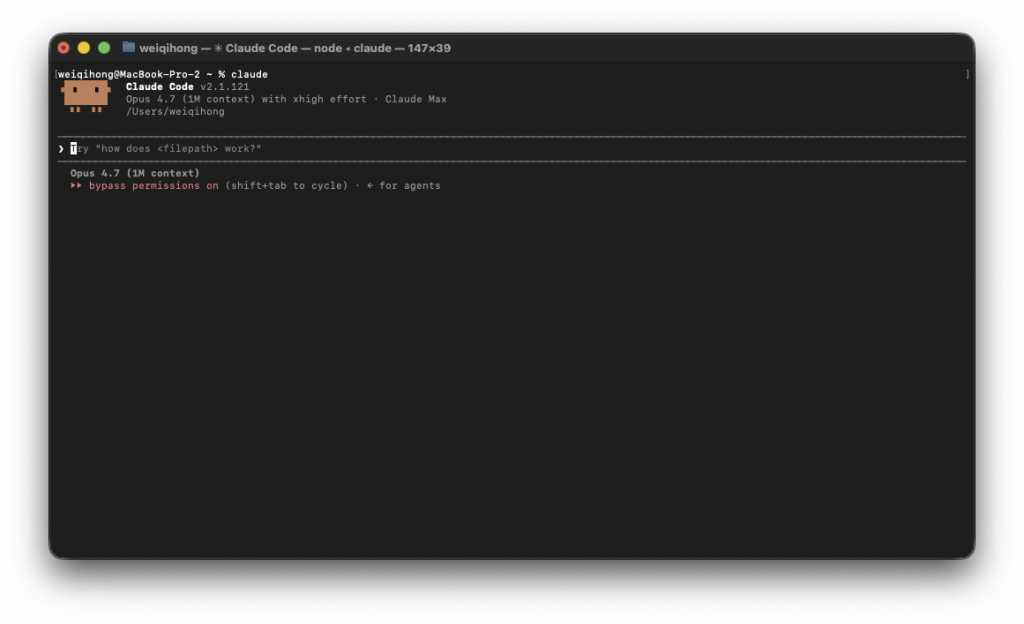Click the 'Claude Code' bold heading
This screenshot has width=1024, height=624.
click(159, 87)
